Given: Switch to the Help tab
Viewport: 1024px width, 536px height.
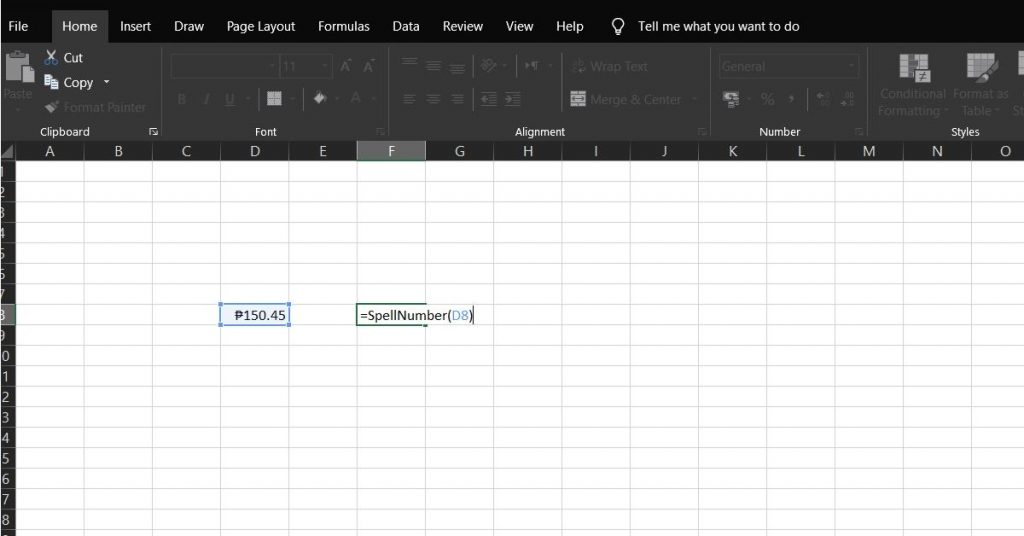Looking at the screenshot, I should click(569, 26).
